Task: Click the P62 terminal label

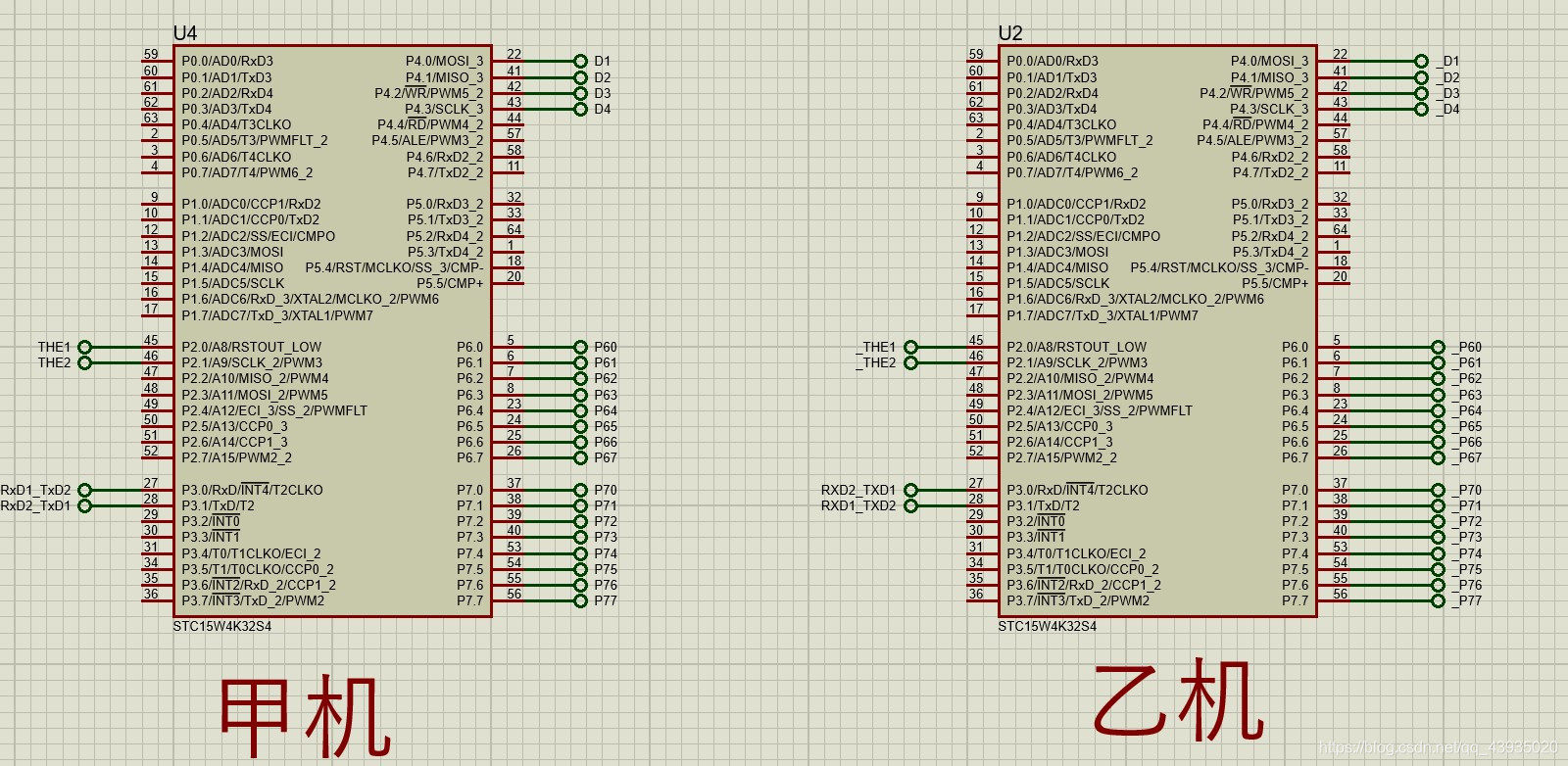Action: [x=606, y=378]
